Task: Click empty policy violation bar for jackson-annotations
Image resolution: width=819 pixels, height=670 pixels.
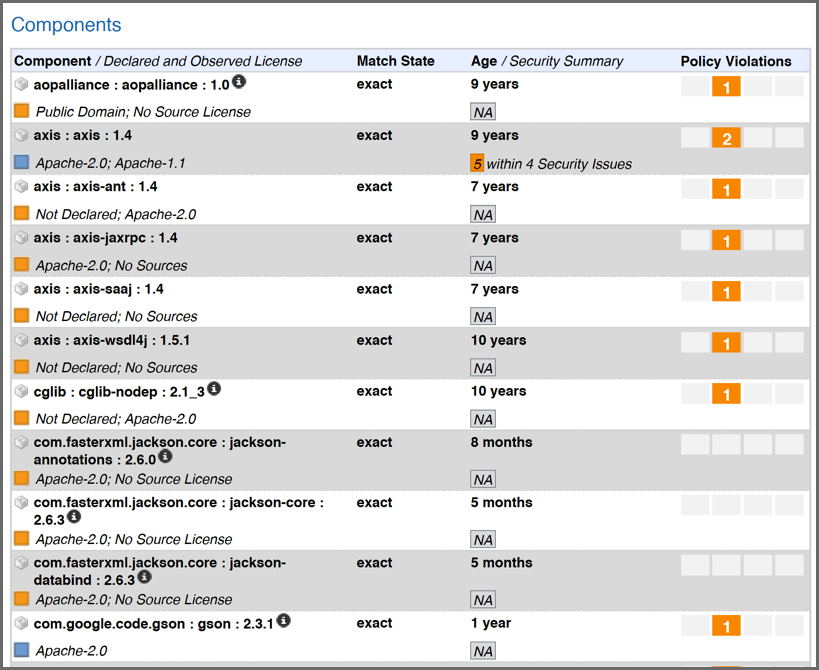Action: tap(742, 445)
